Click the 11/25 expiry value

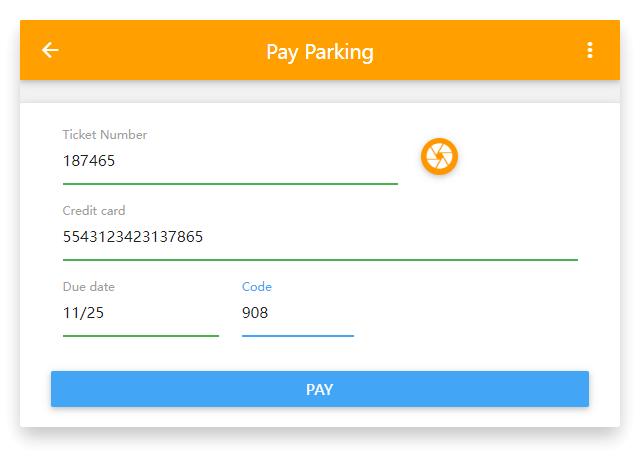pyautogui.click(x=83, y=313)
